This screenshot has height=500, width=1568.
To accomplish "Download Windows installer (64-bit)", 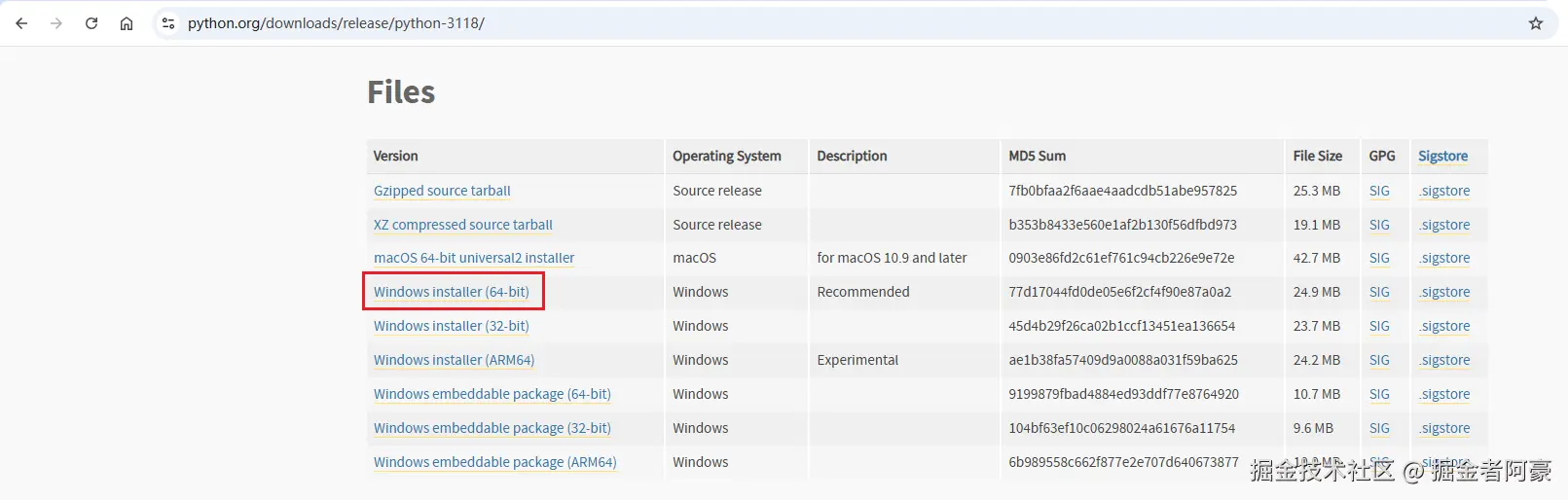I will coord(452,292).
